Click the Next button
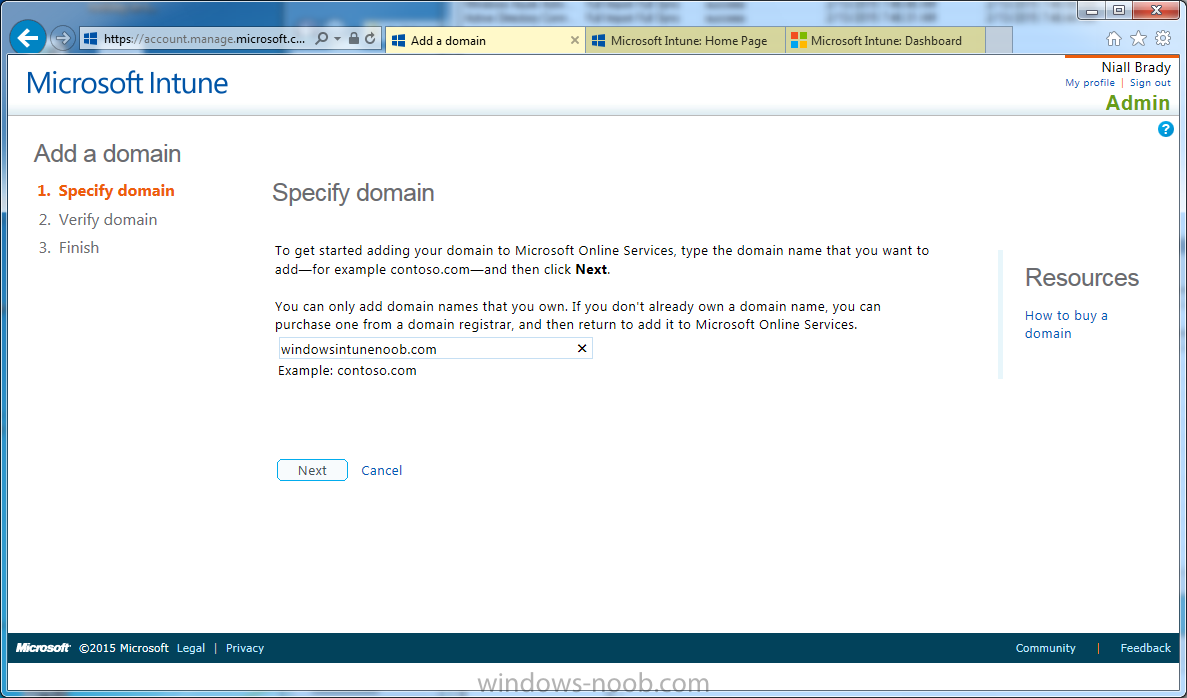The image size is (1187, 698). point(312,470)
